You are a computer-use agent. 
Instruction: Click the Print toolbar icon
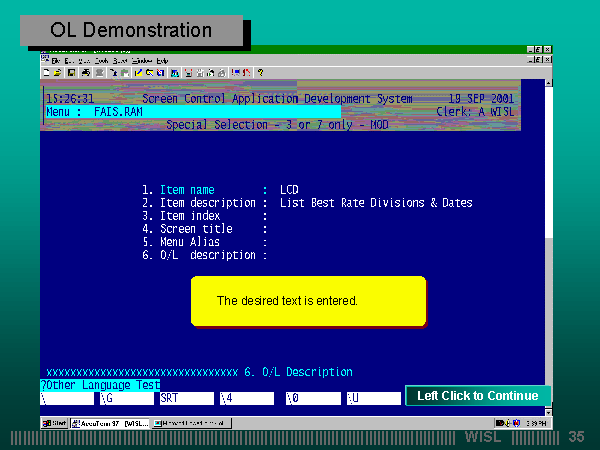tap(85, 72)
